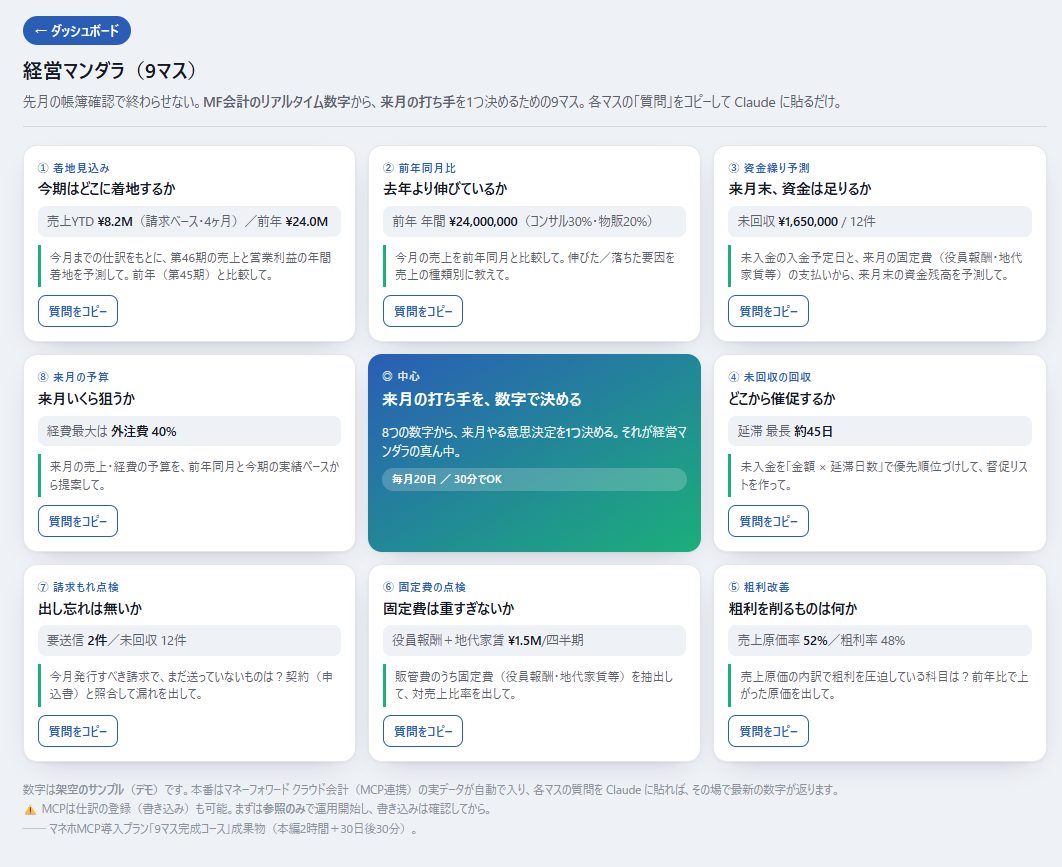
Task: Click the ⑥ 固定費の点検 label
Action: 424,587
